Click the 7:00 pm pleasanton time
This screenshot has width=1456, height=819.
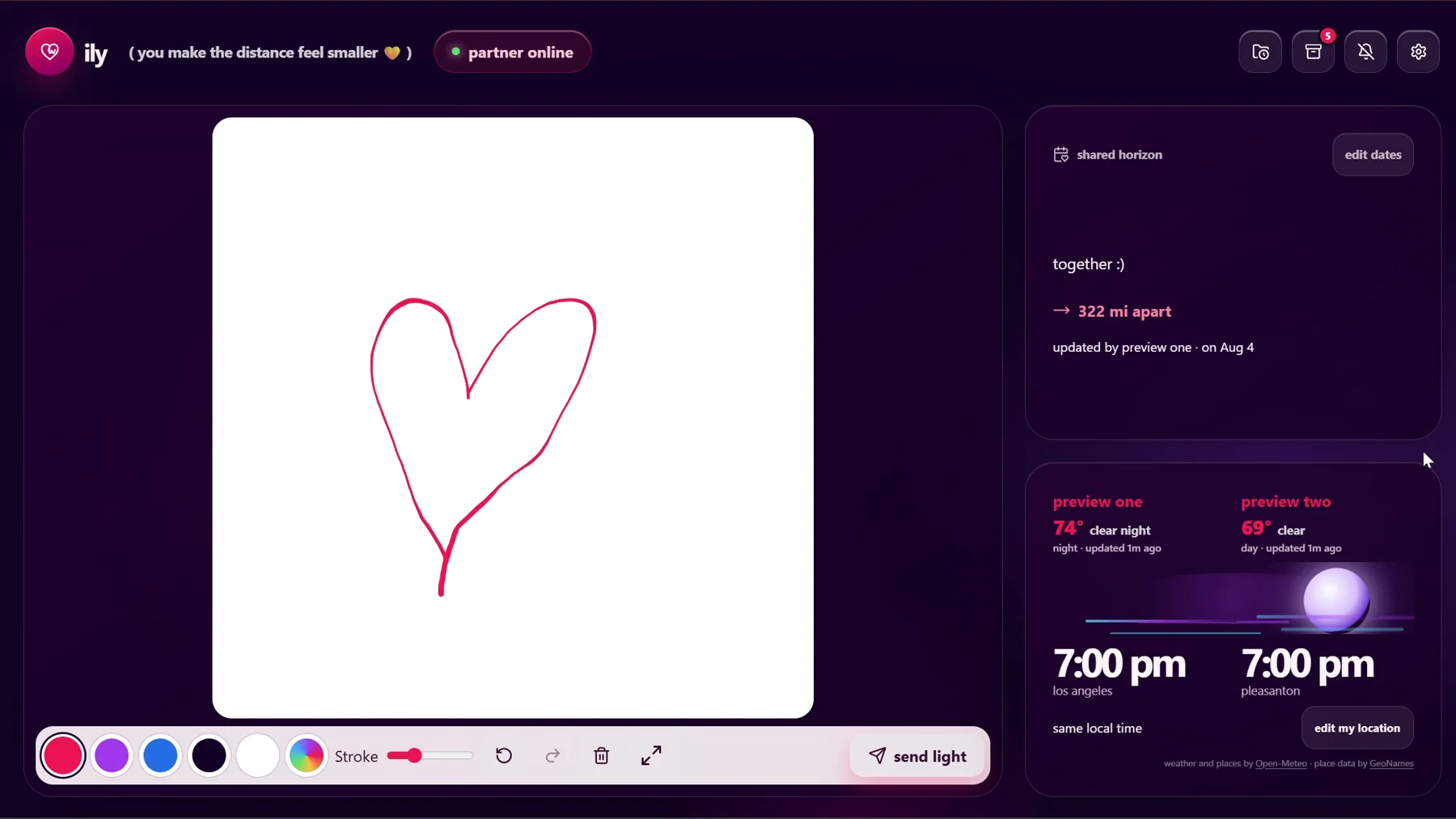pyautogui.click(x=1307, y=664)
